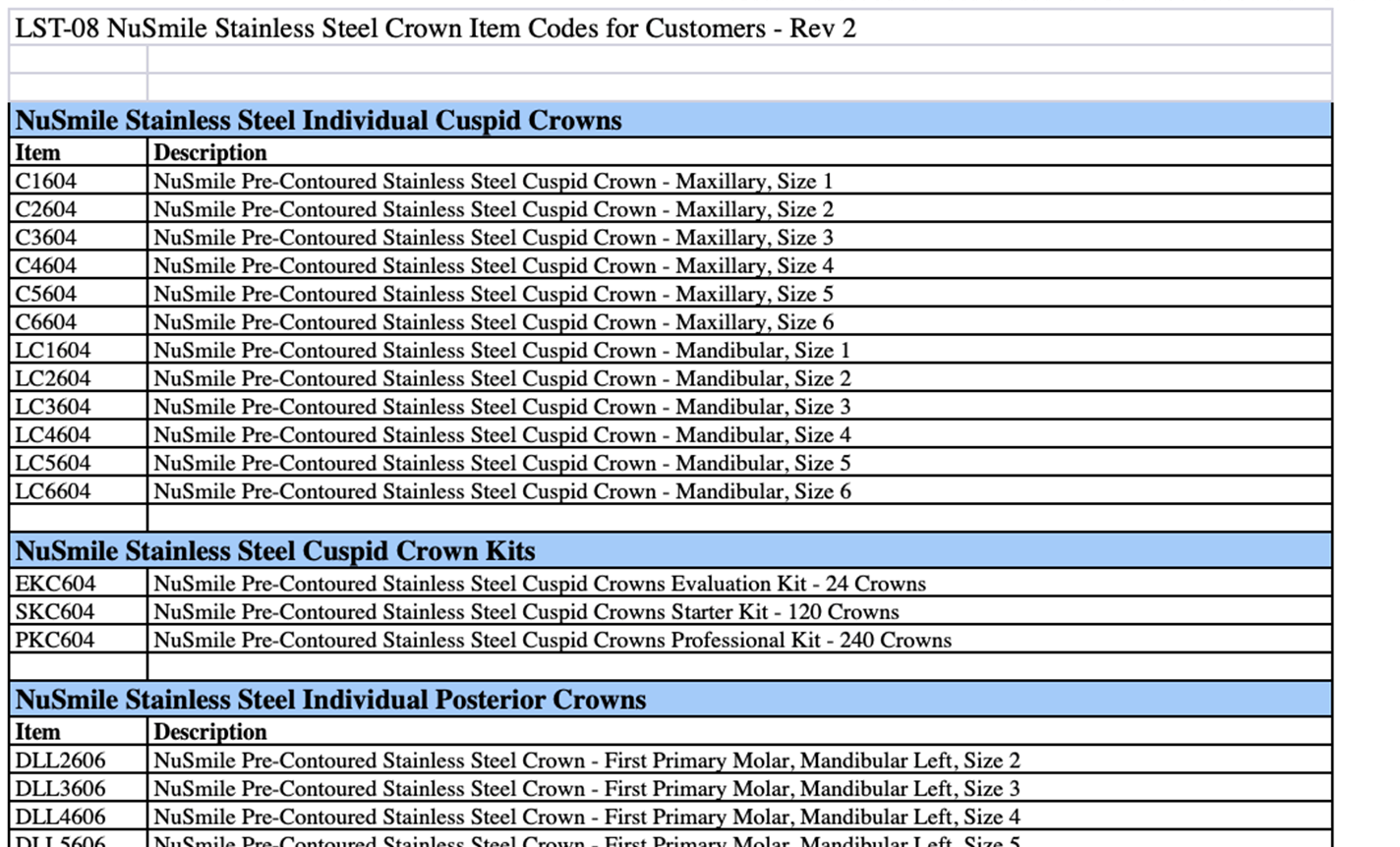Viewport: 1400px width, 847px height.
Task: Select item code cell LC1604
Action: click(78, 350)
